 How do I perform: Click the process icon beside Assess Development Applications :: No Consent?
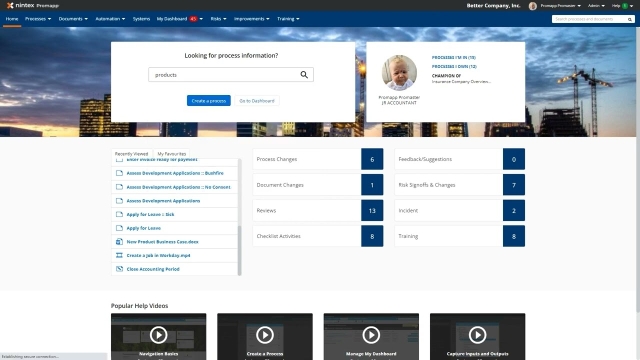tap(119, 187)
